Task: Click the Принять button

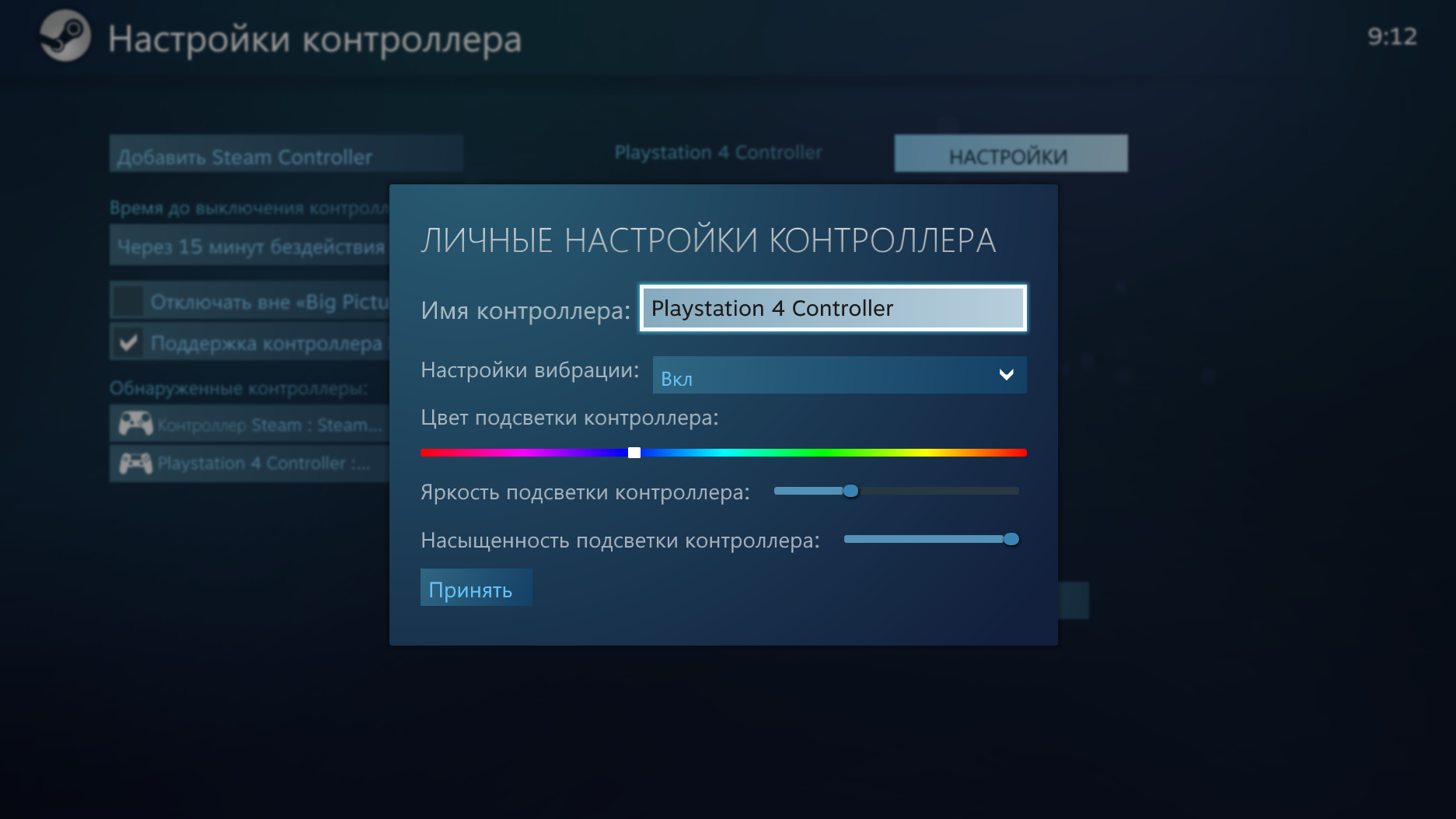Action: click(x=476, y=587)
